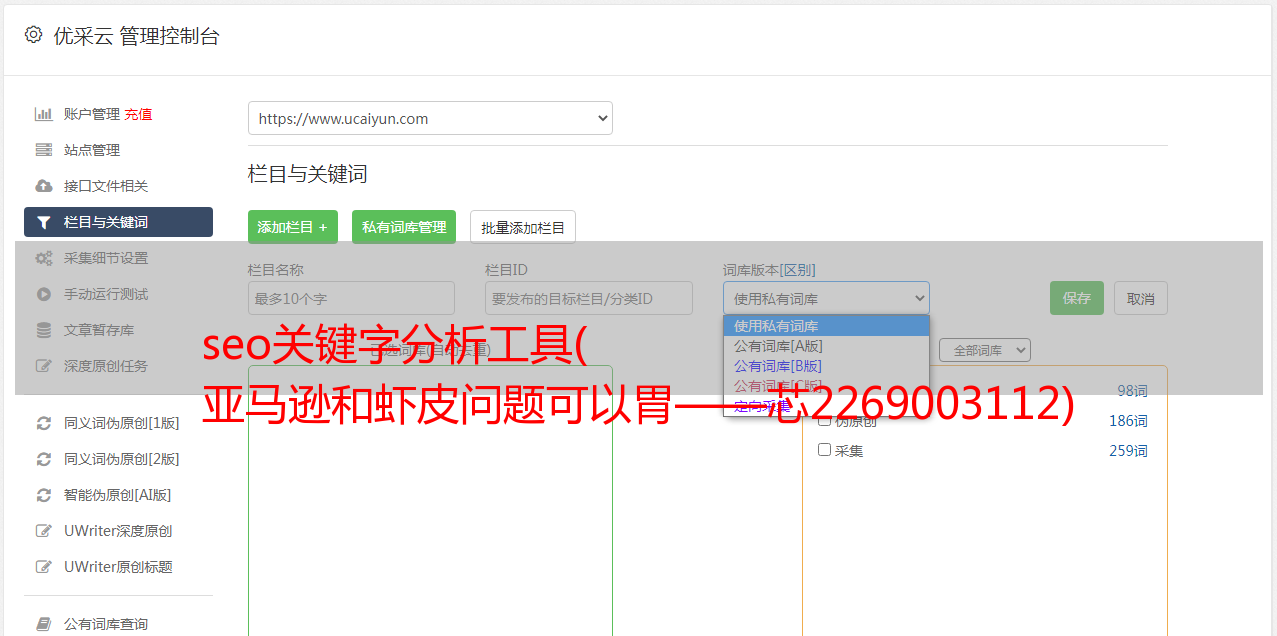Open the 词库版本 dropdown showing 使用私有词库
The width and height of the screenshot is (1277, 636).
pyautogui.click(x=826, y=298)
